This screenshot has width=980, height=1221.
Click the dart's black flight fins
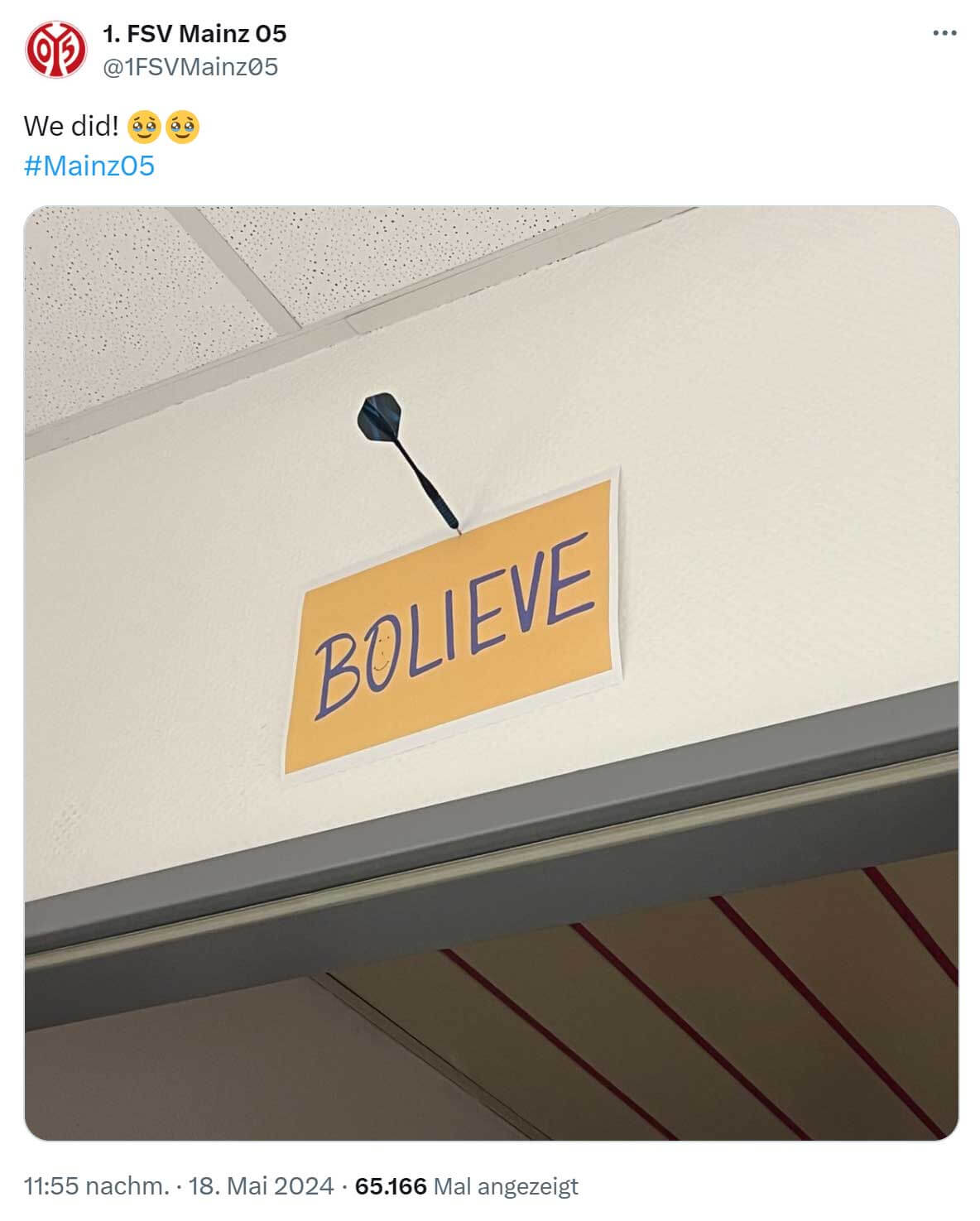[380, 417]
